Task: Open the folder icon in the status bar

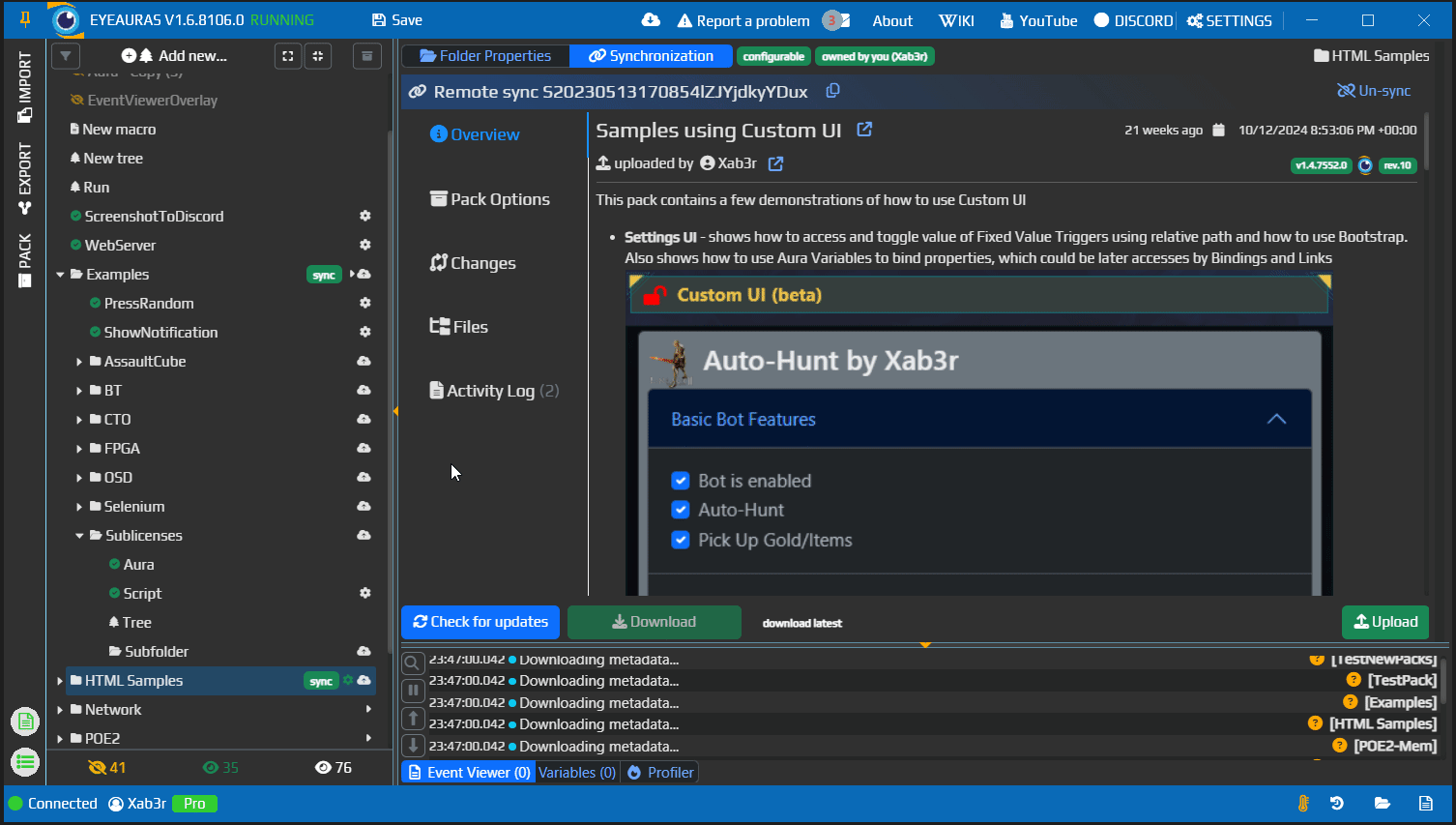Action: pyautogui.click(x=1383, y=803)
